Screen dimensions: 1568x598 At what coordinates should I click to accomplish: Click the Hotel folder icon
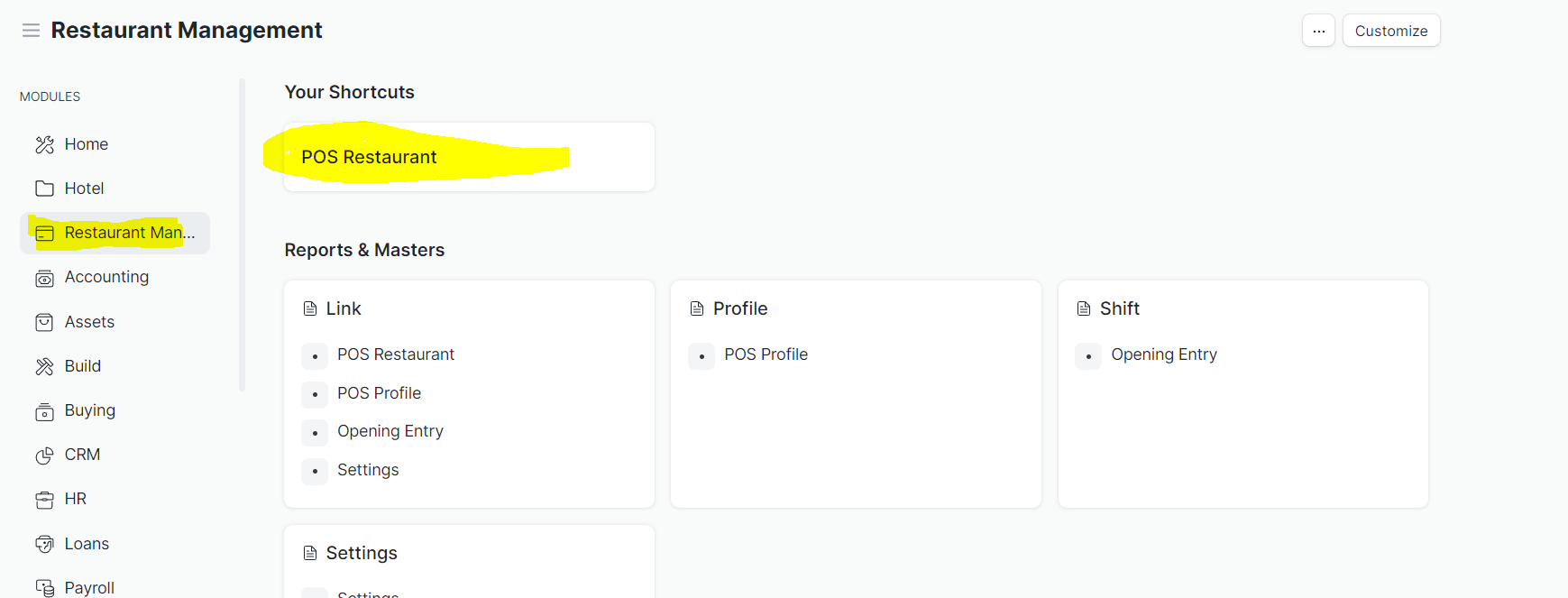(x=44, y=189)
